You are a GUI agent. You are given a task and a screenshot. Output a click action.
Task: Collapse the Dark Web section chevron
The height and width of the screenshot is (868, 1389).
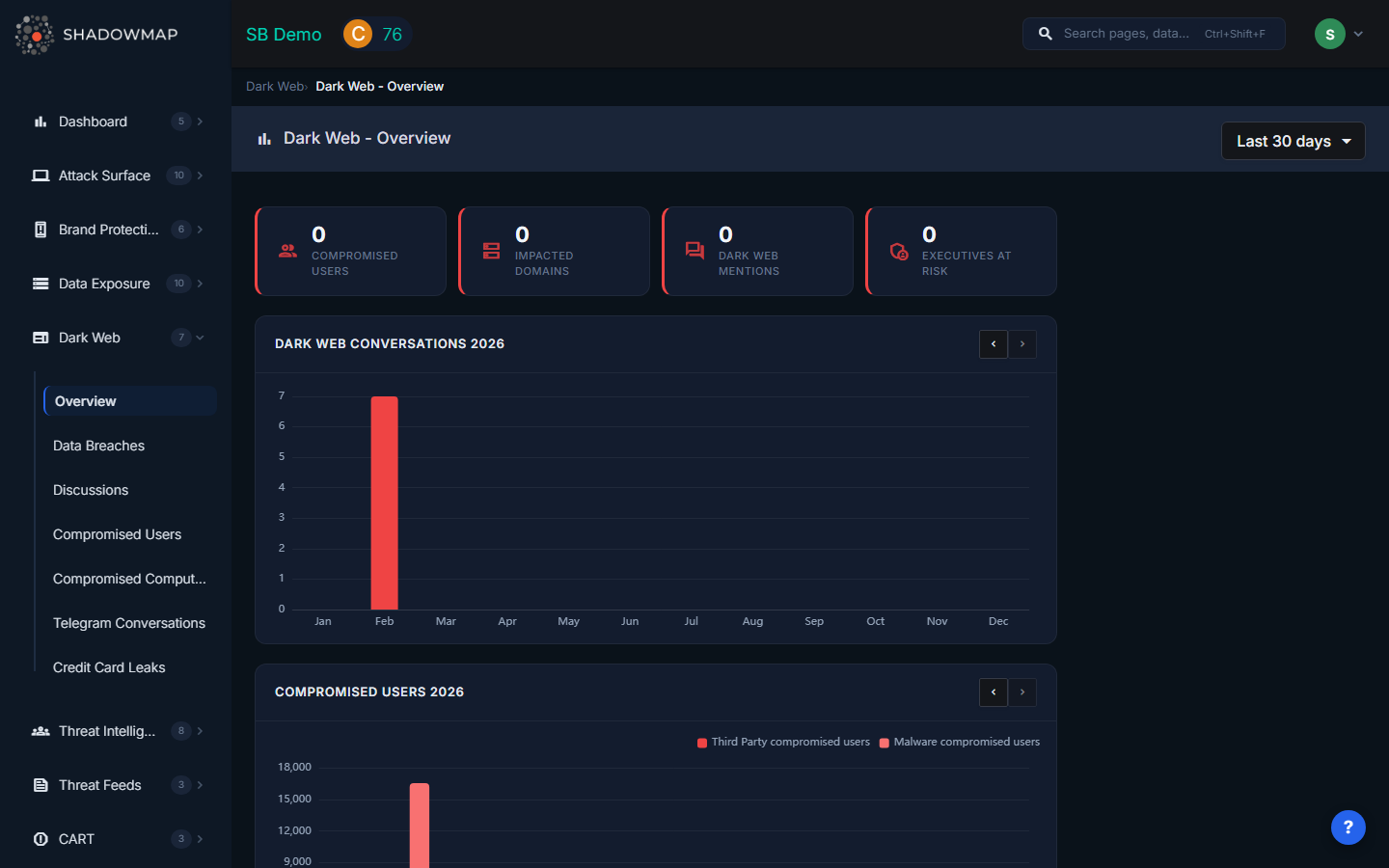tap(200, 337)
